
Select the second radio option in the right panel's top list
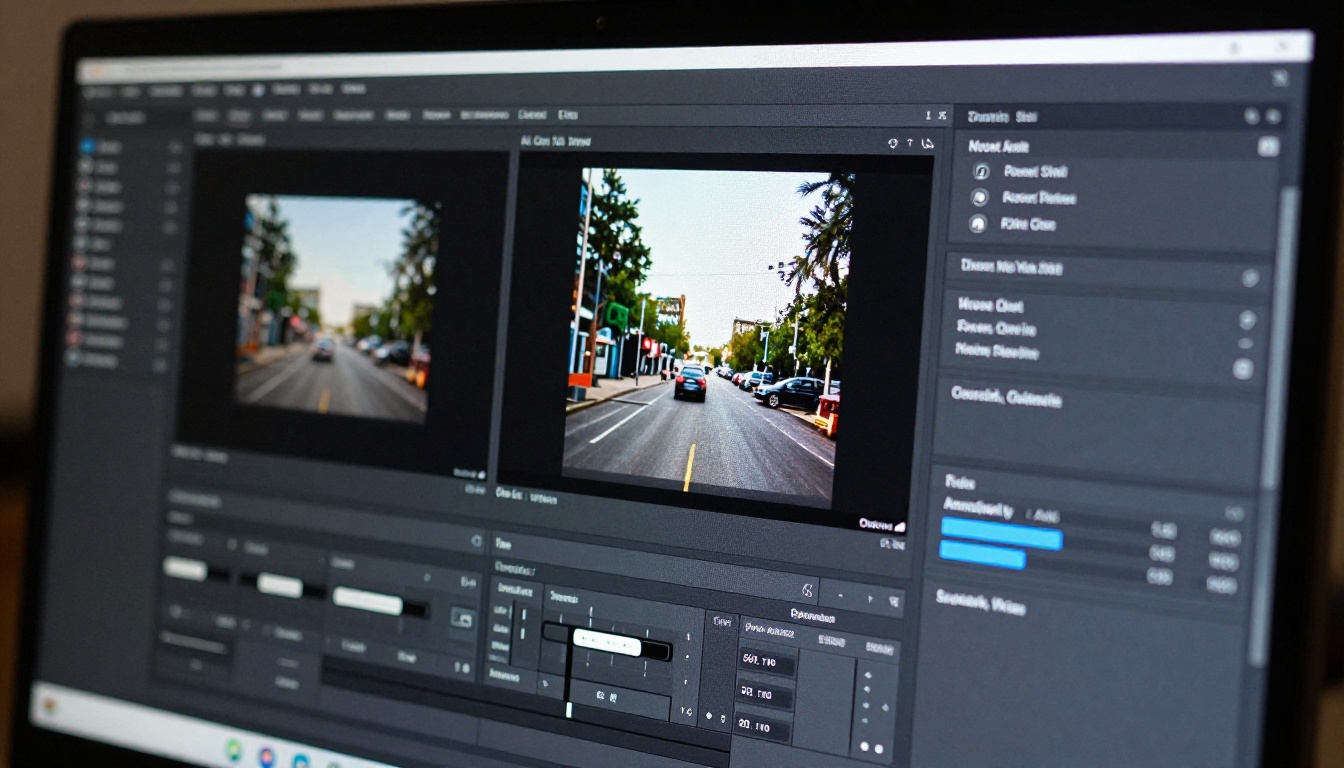tap(980, 197)
